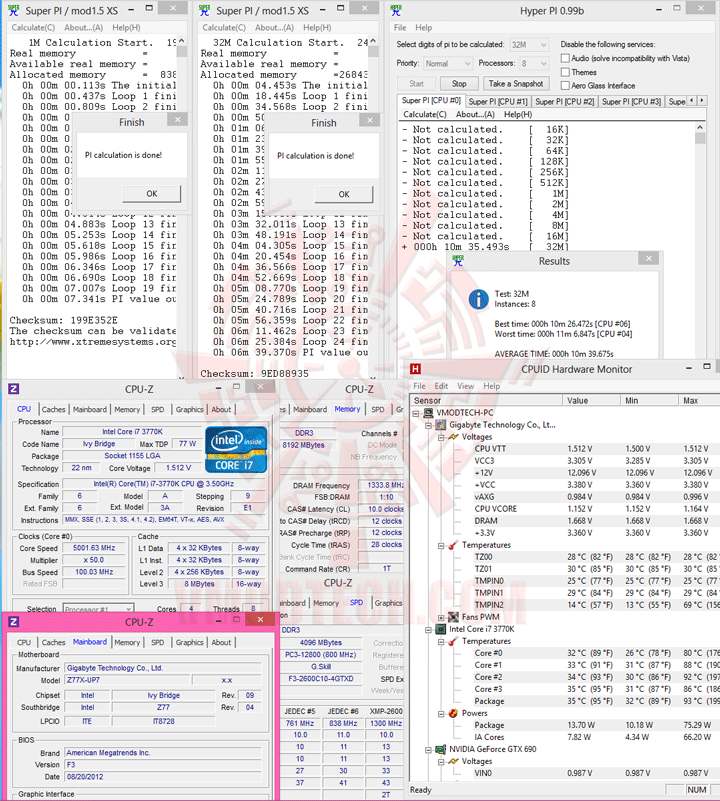Click the Core Speed 5001.63 MHz field

[94, 548]
